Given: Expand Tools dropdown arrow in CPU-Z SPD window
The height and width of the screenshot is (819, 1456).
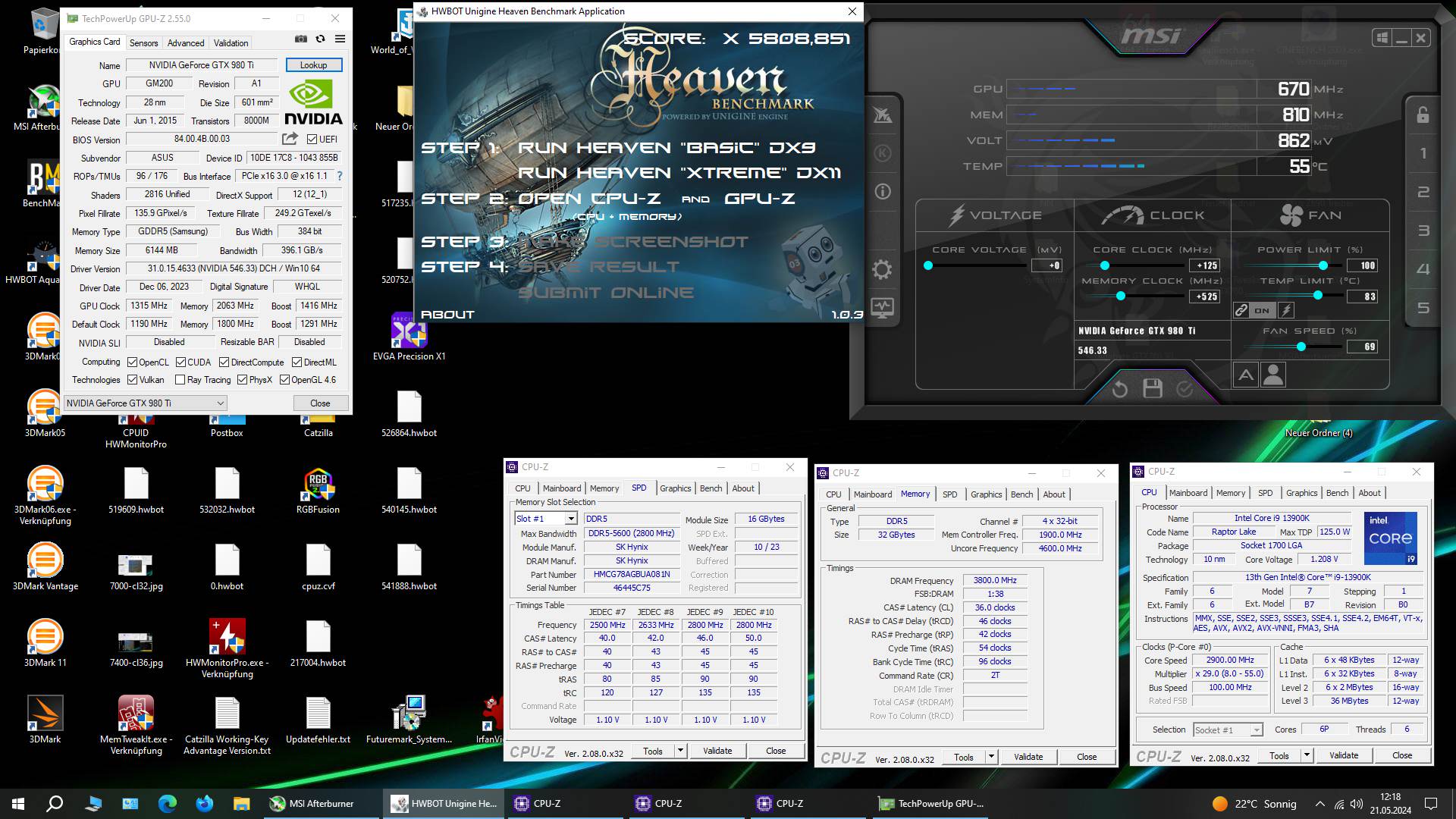Looking at the screenshot, I should point(680,751).
